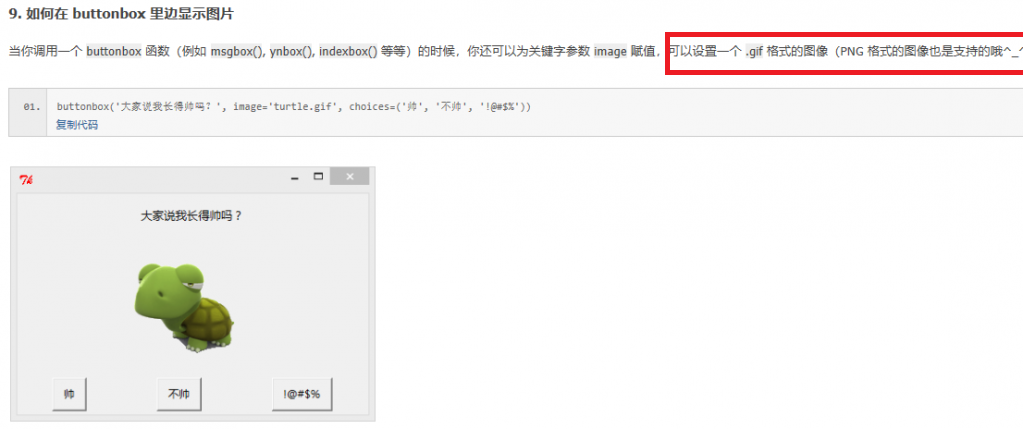Click the highlighted .gif term
1023x429 pixels.
(754, 52)
